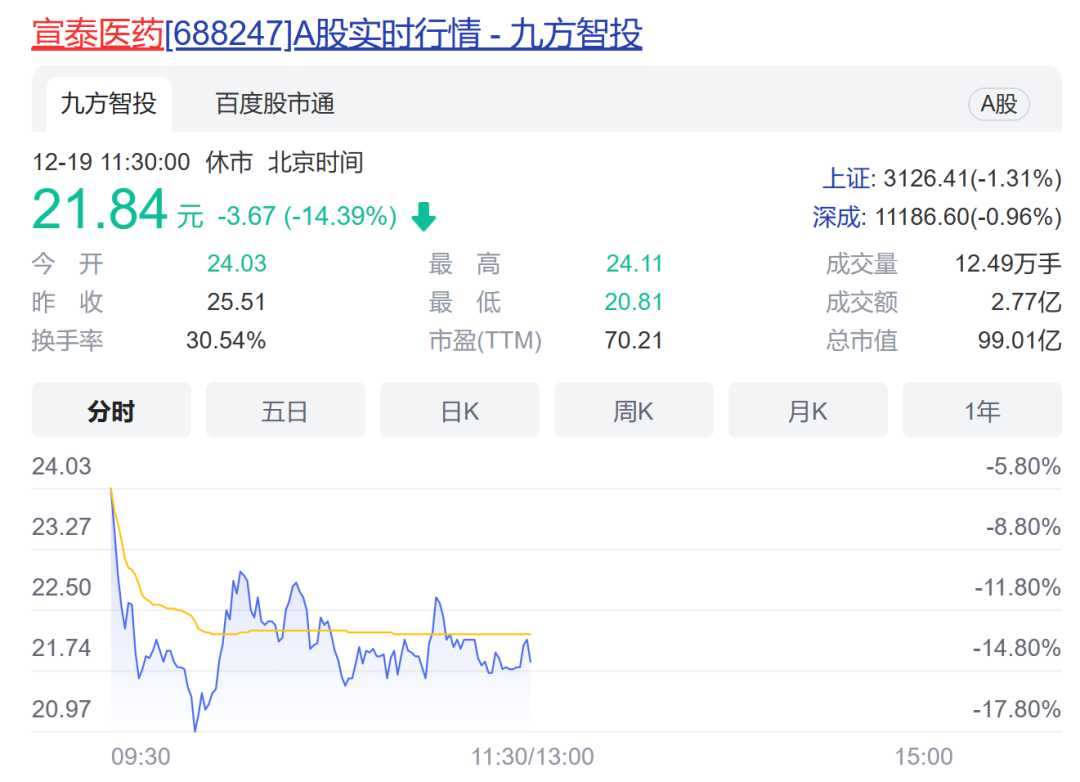Click the 换手率 value 30.54%

pyautogui.click(x=226, y=340)
